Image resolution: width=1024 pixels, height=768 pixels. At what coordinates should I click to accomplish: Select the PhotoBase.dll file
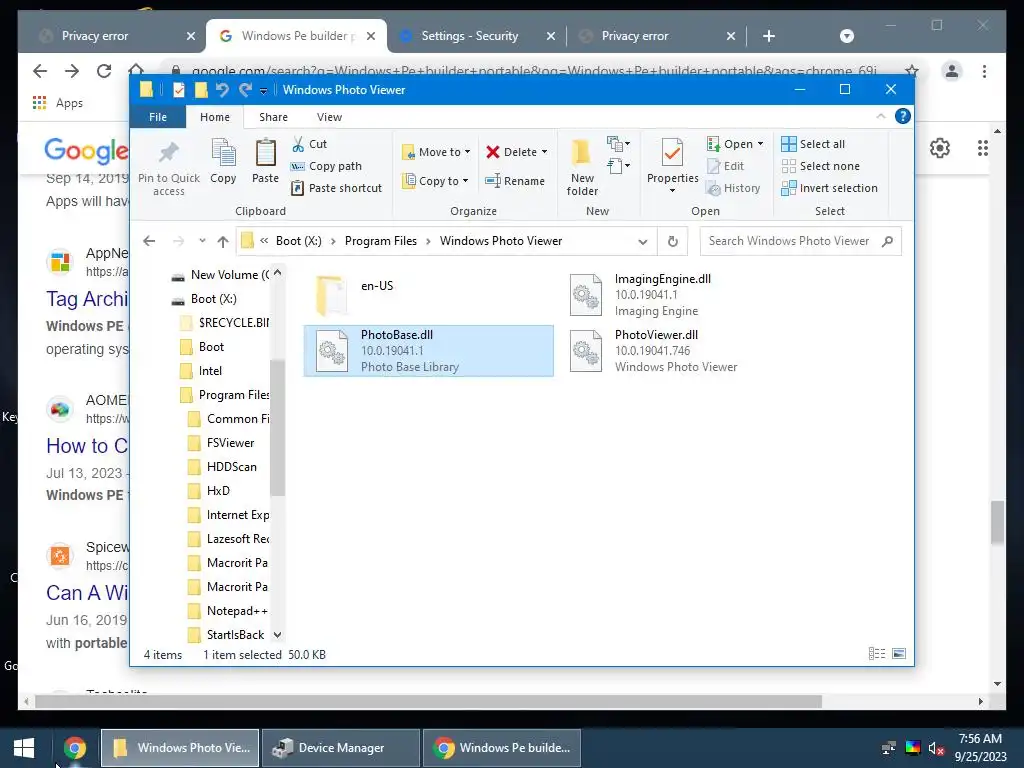pos(428,351)
